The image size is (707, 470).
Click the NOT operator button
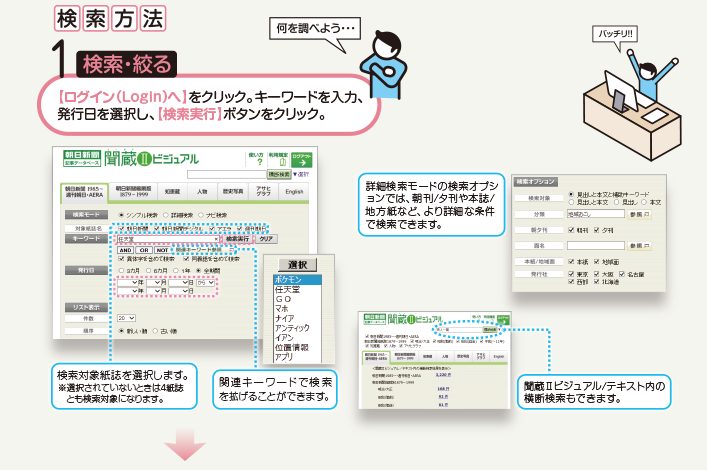click(162, 250)
